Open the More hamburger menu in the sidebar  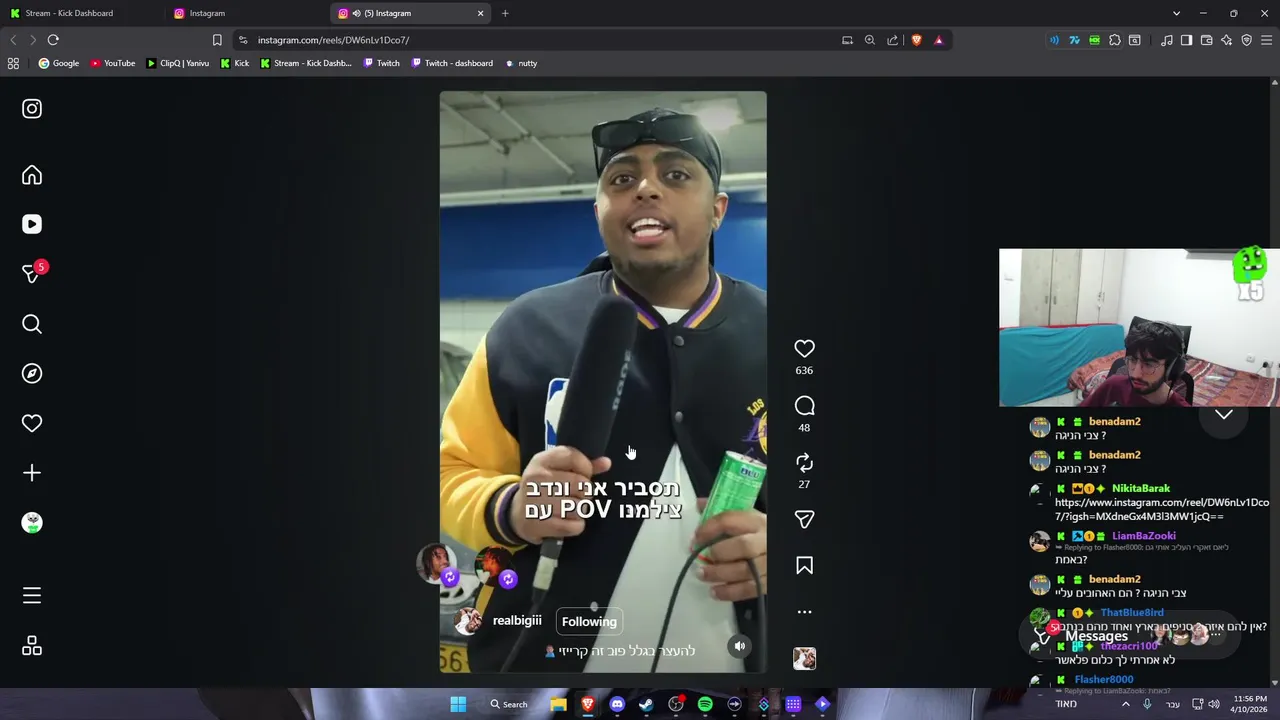tap(32, 596)
